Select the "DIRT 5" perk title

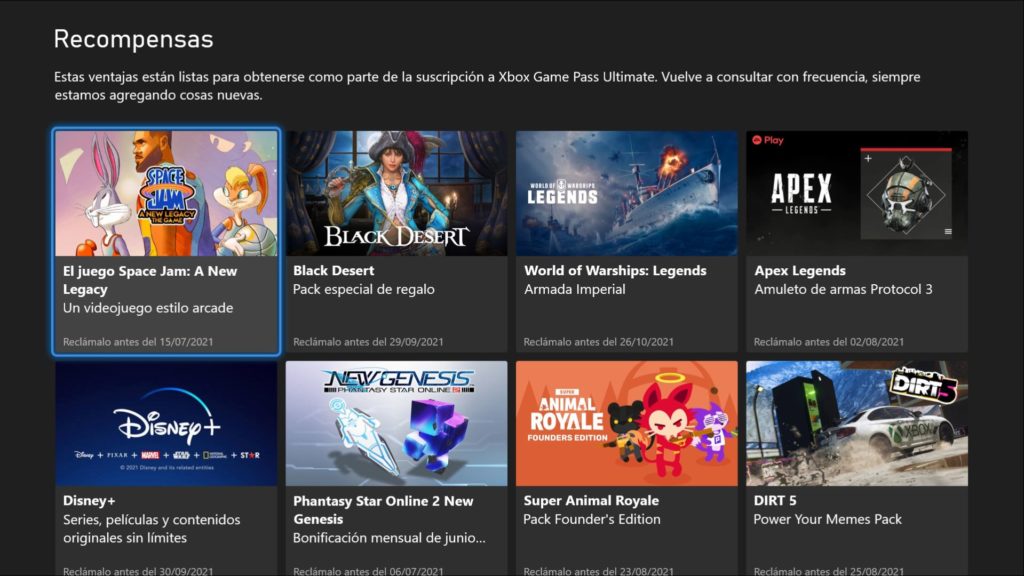pos(775,501)
